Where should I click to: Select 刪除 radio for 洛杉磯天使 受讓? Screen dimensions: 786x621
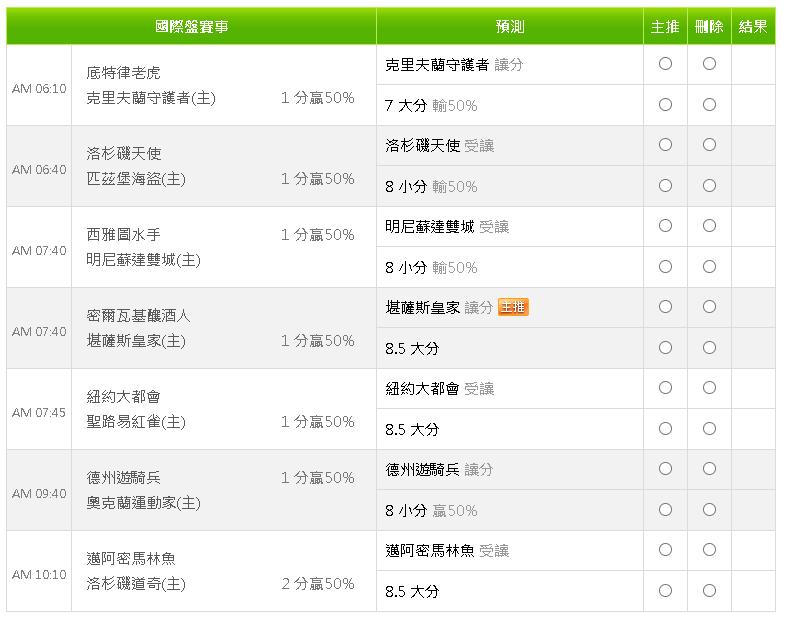point(709,145)
